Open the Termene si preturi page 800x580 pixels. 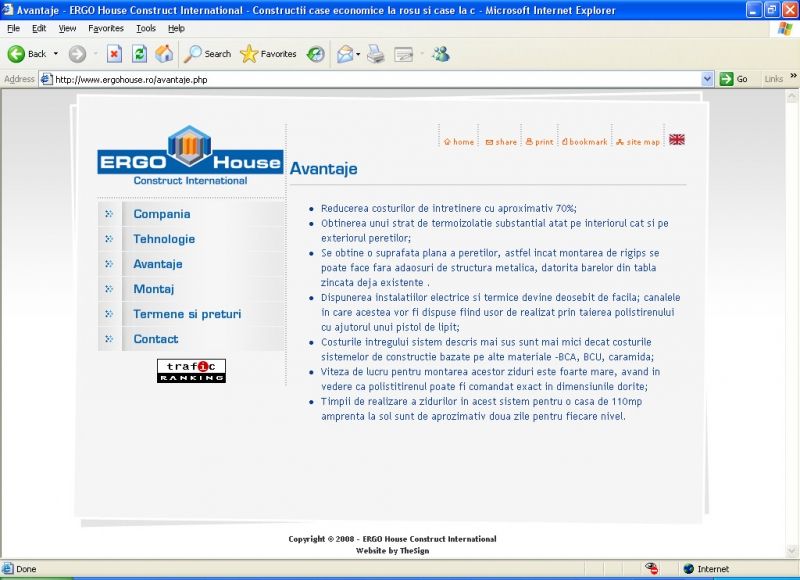point(187,314)
